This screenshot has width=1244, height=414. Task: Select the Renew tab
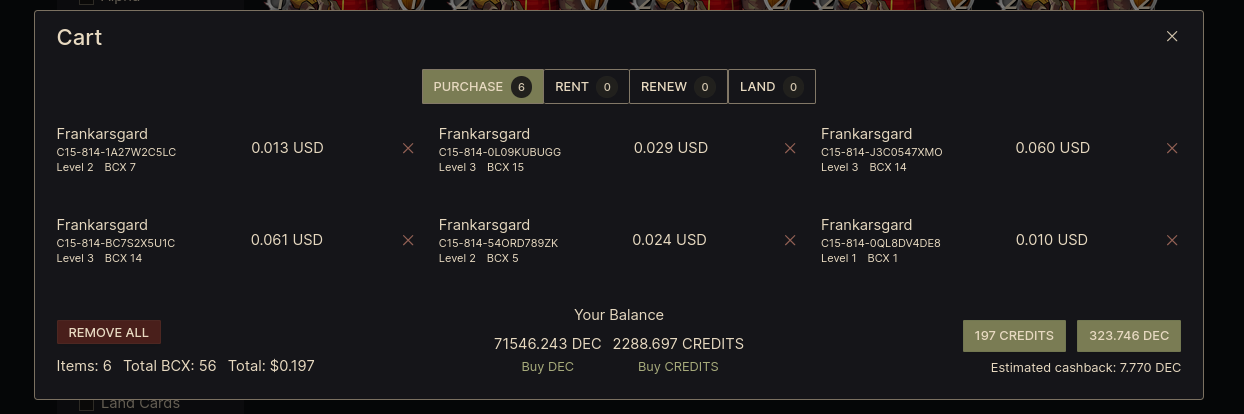tap(677, 87)
